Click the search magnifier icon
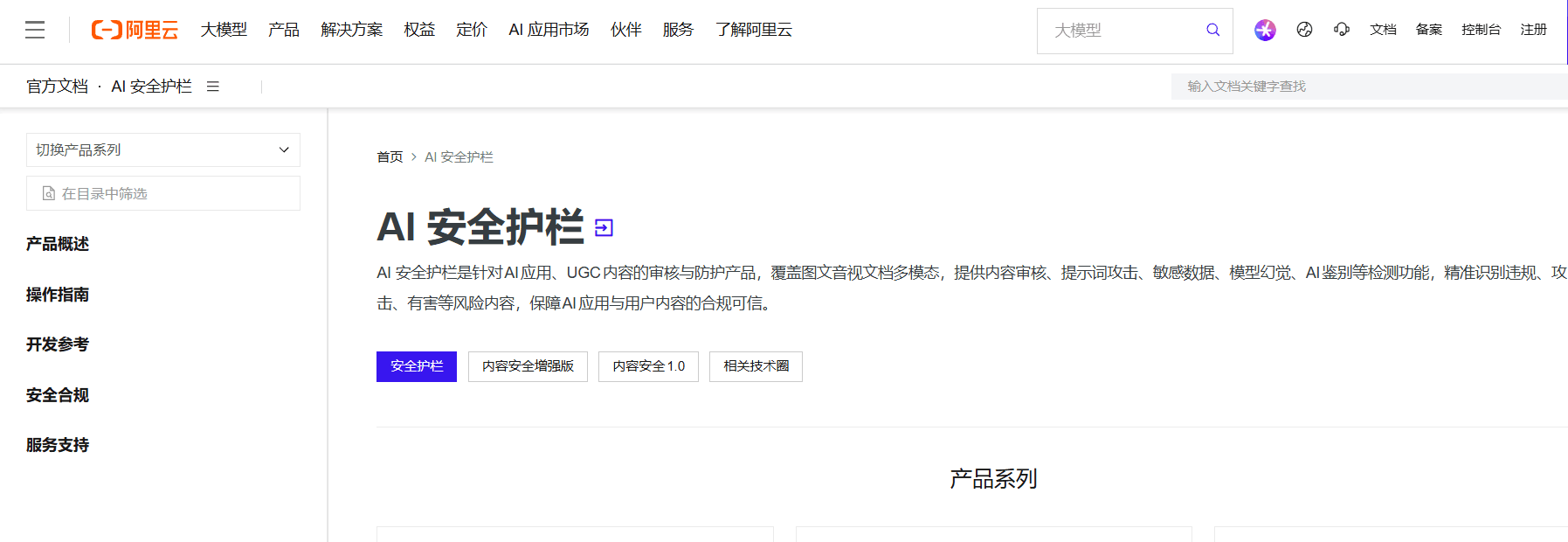The width and height of the screenshot is (1568, 542). click(x=1212, y=31)
